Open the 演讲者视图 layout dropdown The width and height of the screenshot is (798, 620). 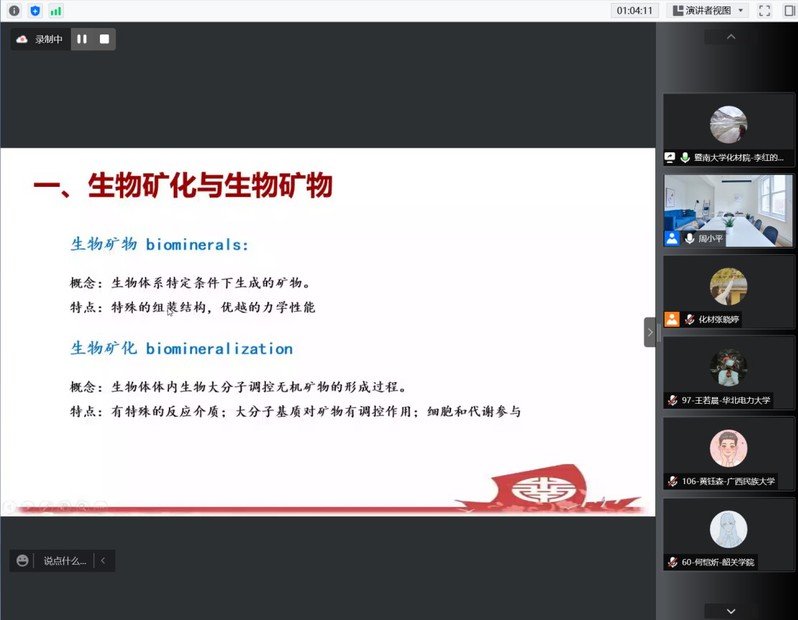coord(708,11)
